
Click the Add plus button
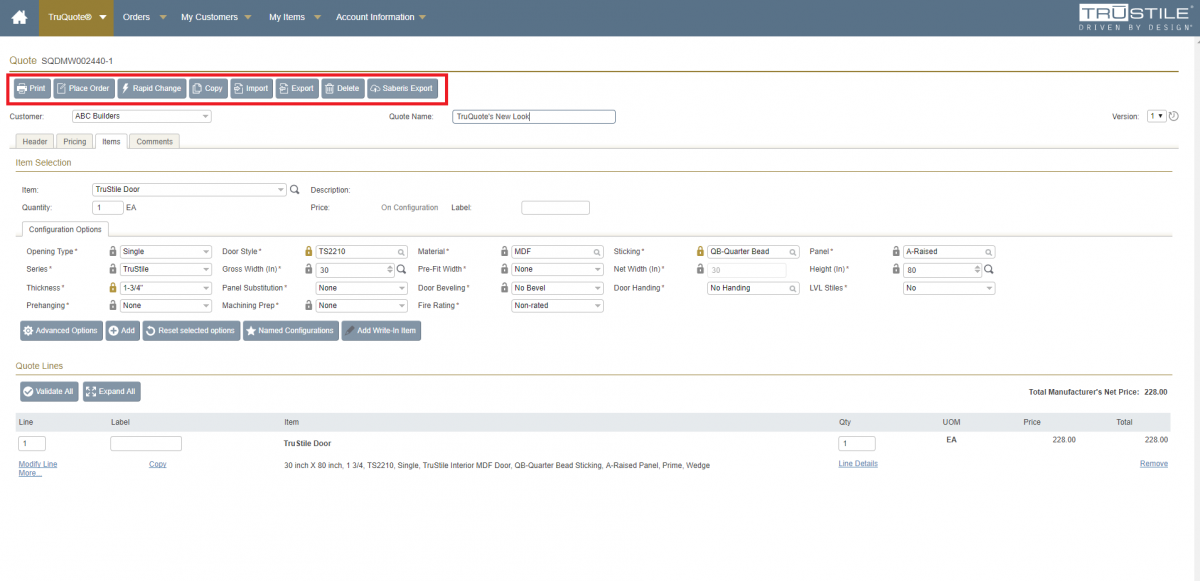point(122,330)
